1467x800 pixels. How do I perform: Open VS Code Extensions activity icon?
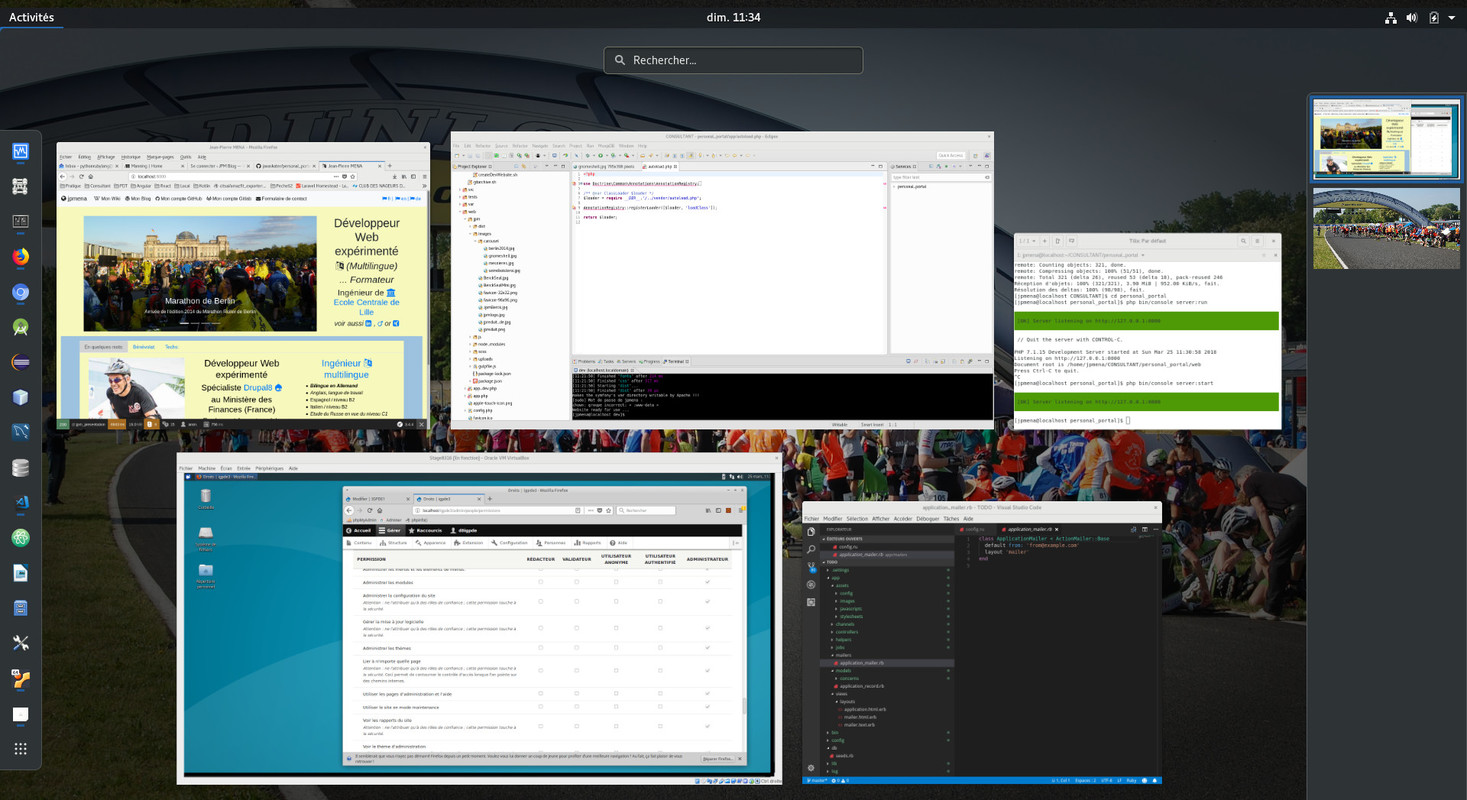point(811,602)
